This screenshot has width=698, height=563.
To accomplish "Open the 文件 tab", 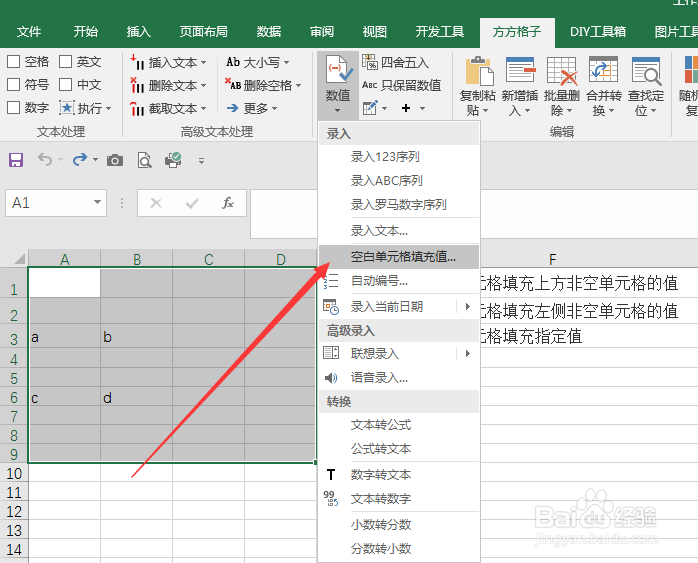I will coord(29,32).
